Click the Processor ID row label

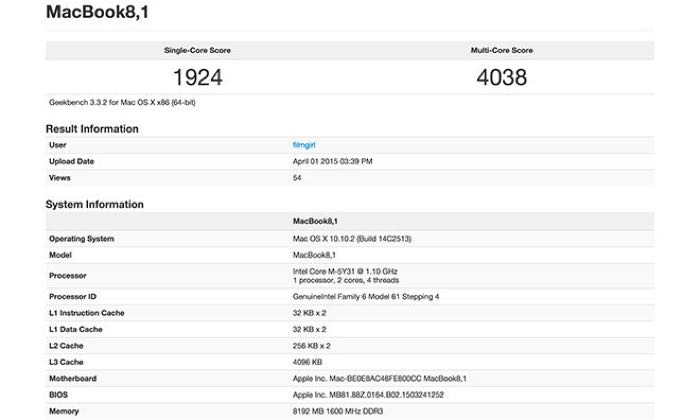click(x=72, y=297)
